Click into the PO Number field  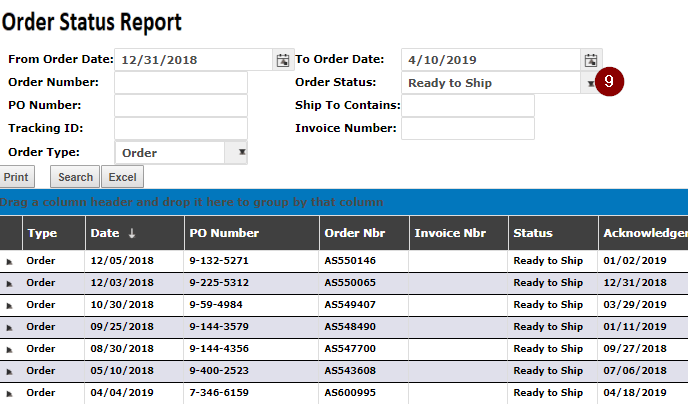[181, 105]
